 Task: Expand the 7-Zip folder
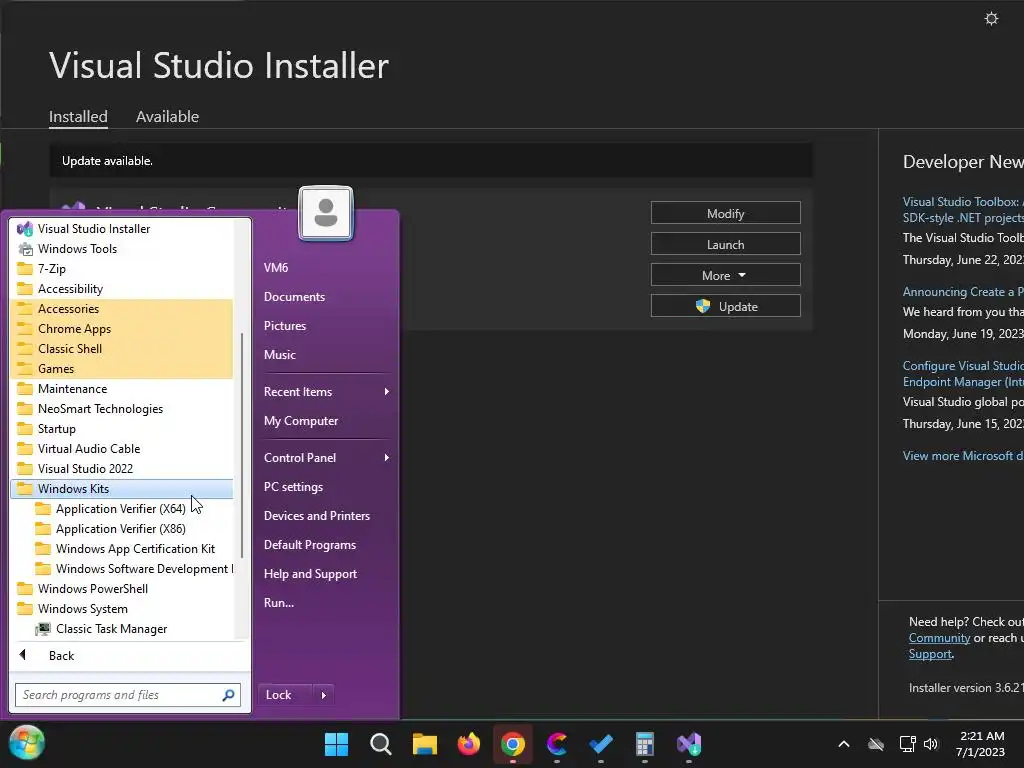pyautogui.click(x=121, y=268)
